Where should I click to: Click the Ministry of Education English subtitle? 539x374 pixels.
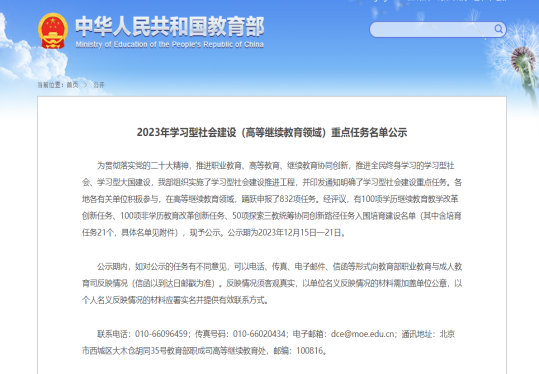tap(170, 44)
